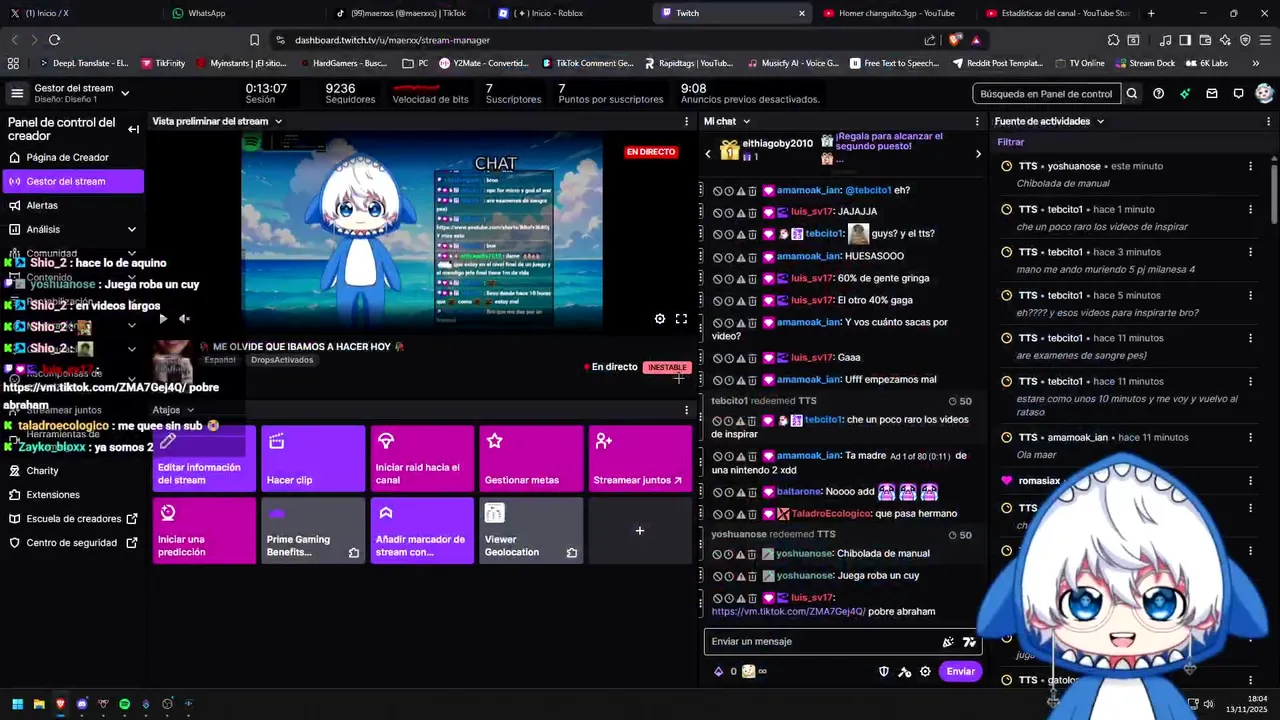Image resolution: width=1280 pixels, height=720 pixels.
Task: Open stream preview settings gear
Action: click(x=660, y=319)
